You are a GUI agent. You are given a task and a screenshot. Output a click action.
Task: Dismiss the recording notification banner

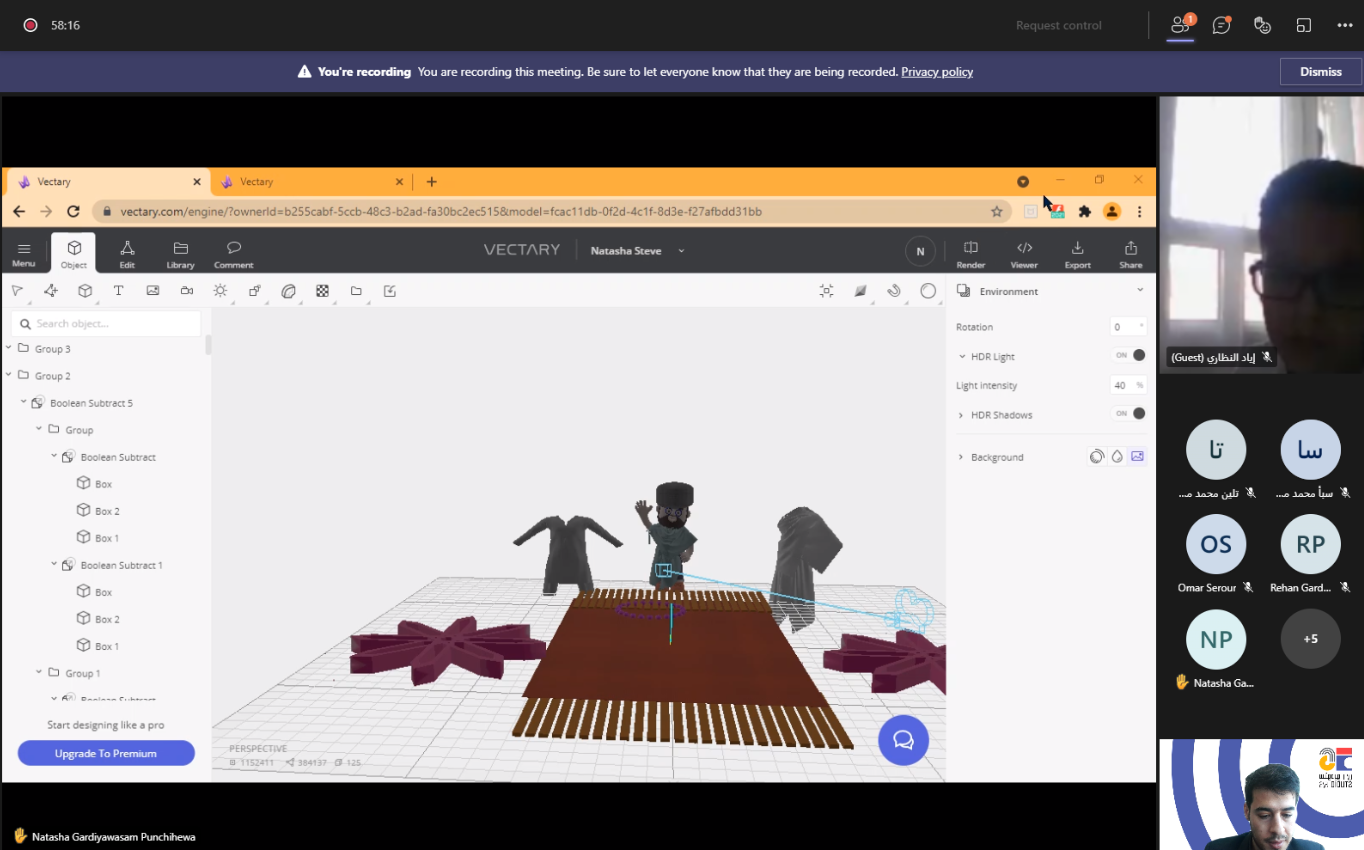pyautogui.click(x=1320, y=72)
